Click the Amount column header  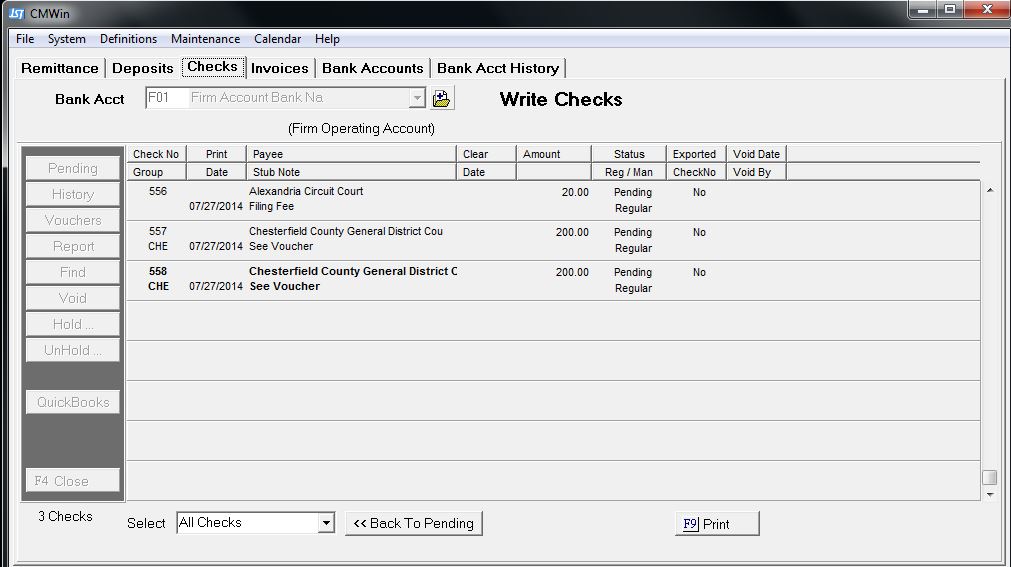click(x=542, y=154)
